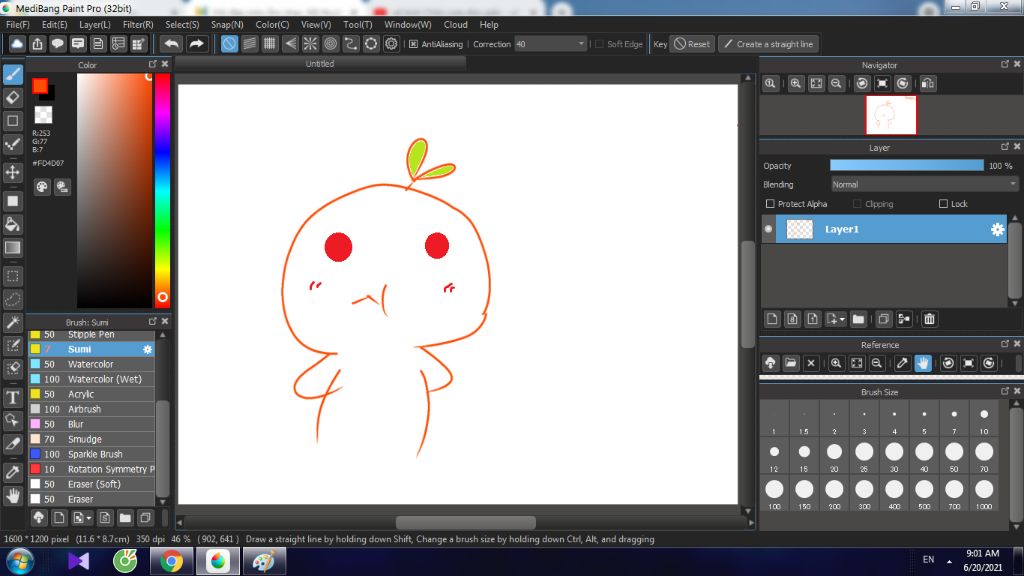Open the File menu
1024x576 pixels.
pyautogui.click(x=18, y=25)
